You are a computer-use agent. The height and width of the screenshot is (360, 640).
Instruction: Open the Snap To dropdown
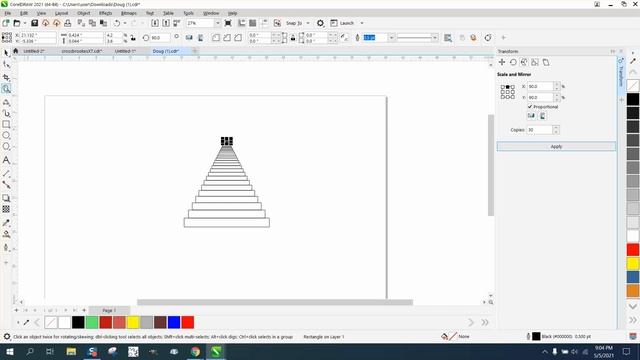(308, 23)
